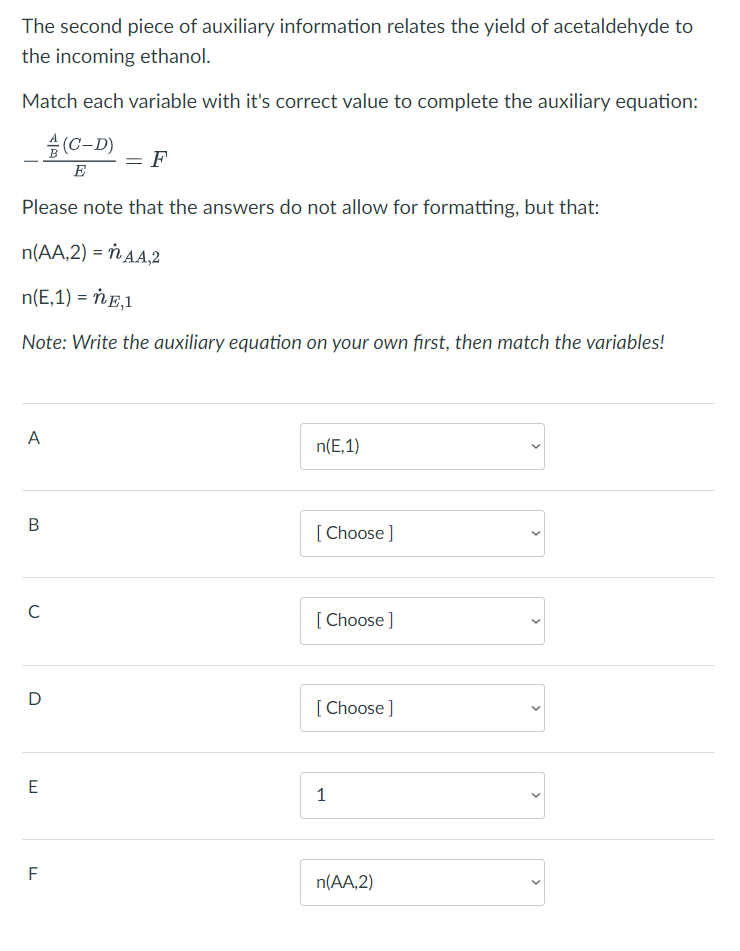Click the chevron on variable C's Choose dropdown

pos(534,621)
